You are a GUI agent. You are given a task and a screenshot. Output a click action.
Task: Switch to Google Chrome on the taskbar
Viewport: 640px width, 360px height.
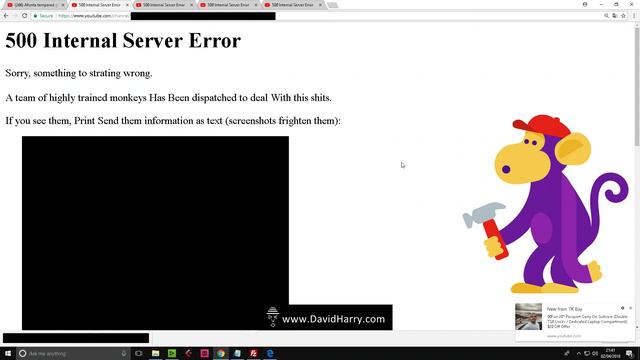pyautogui.click(x=221, y=353)
